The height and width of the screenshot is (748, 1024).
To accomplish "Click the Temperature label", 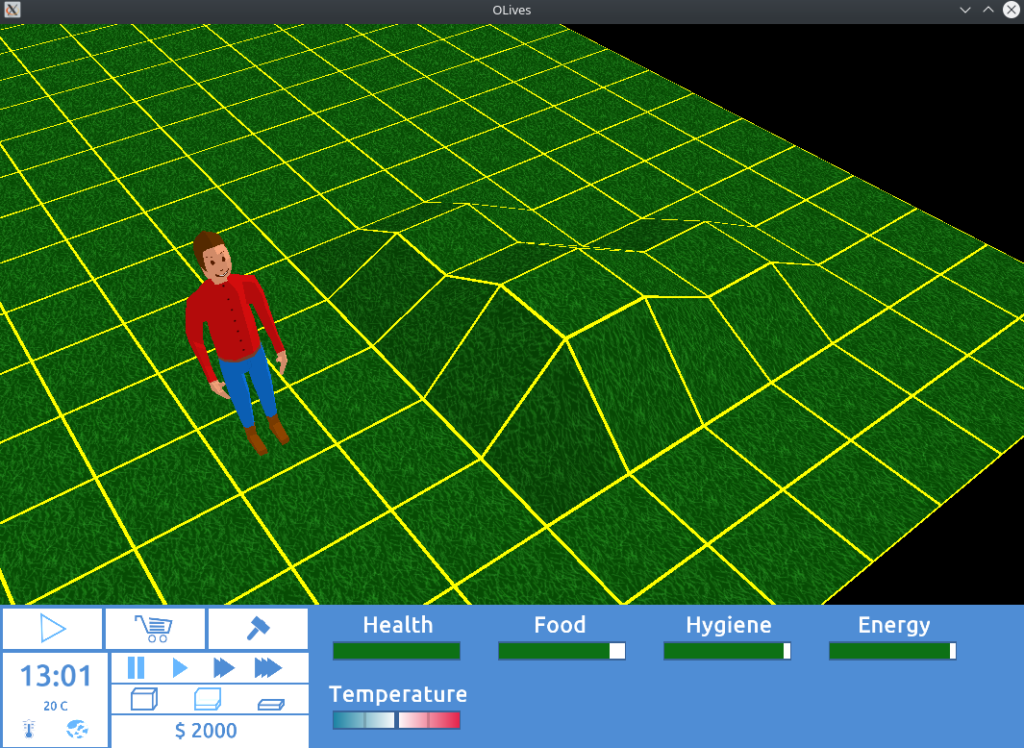I will tap(398, 694).
